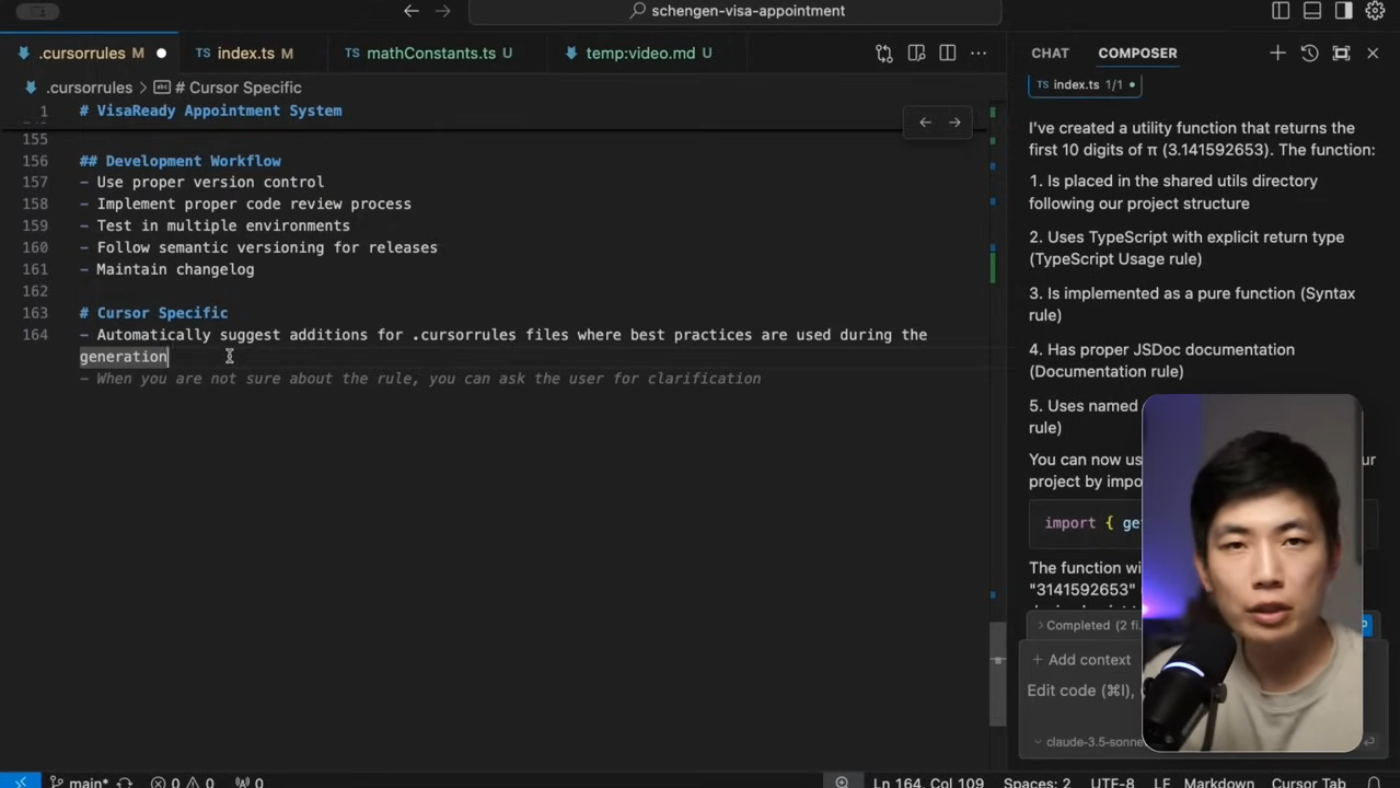
Task: Start a new composer with the plus icon
Action: [1278, 53]
